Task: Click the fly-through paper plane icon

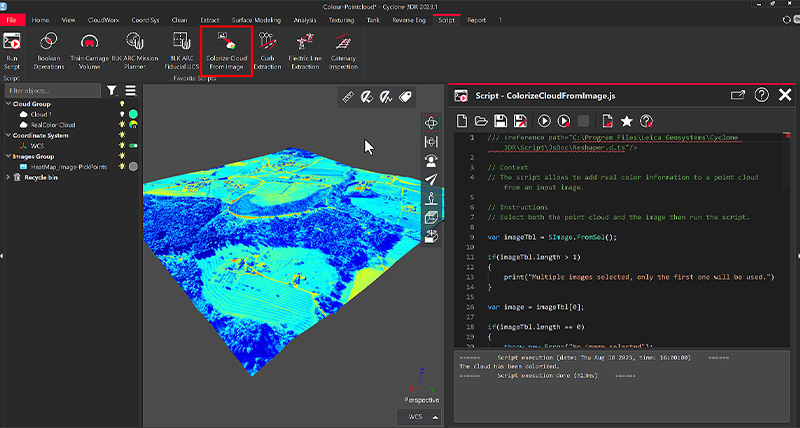Action: 431,179
